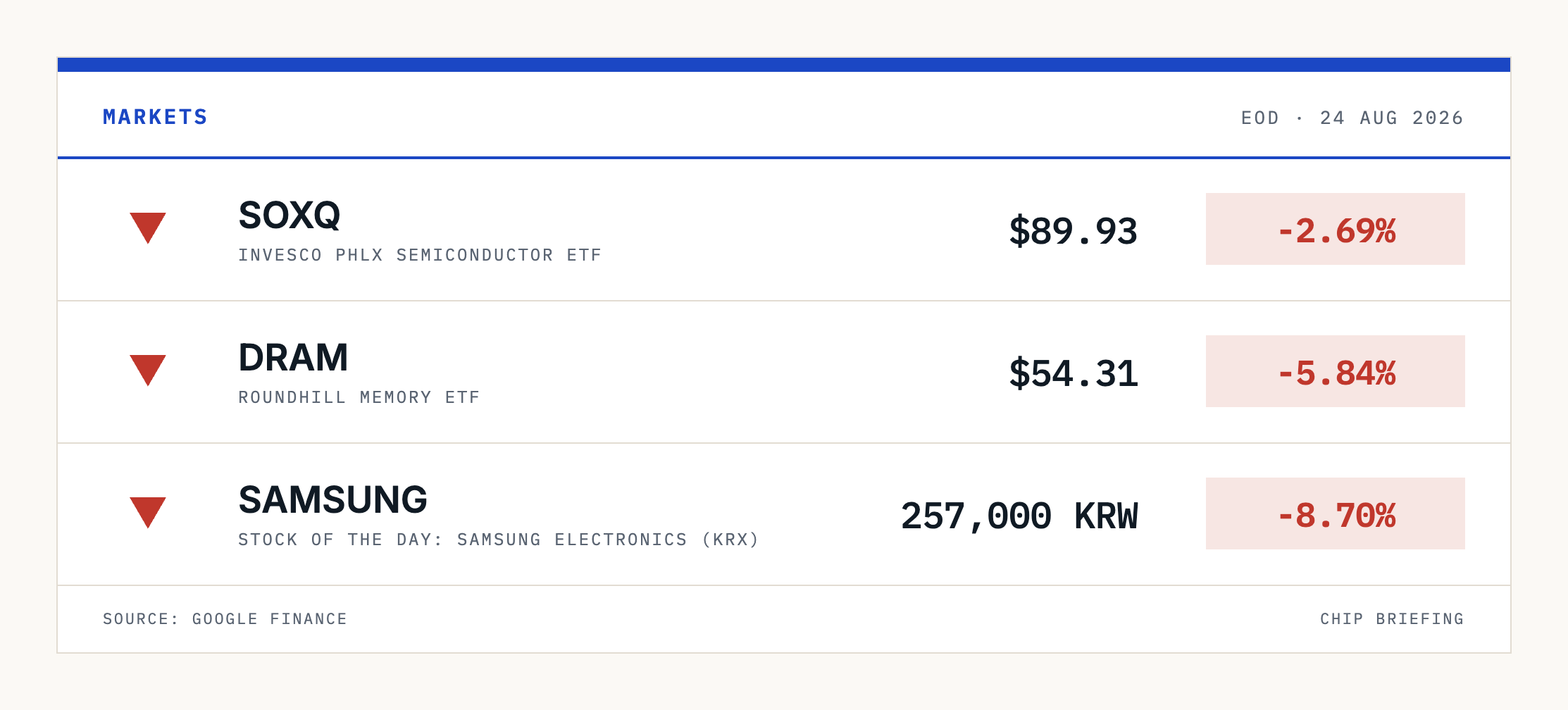Open the SAMSUNG ticker heading

click(333, 500)
